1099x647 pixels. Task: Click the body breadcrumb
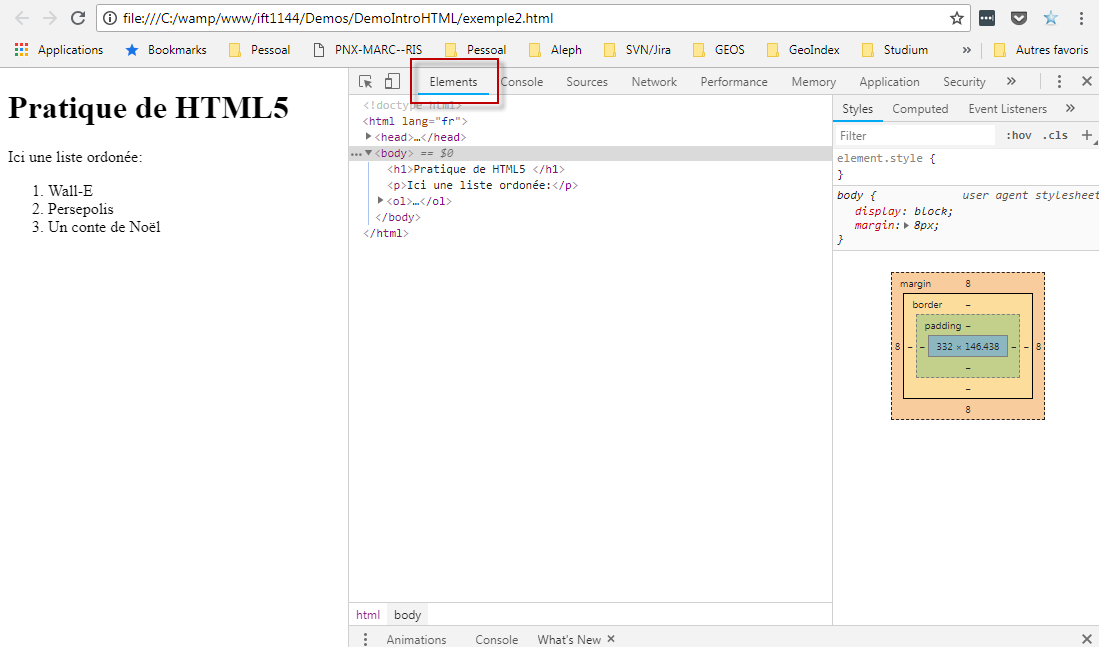click(x=407, y=615)
